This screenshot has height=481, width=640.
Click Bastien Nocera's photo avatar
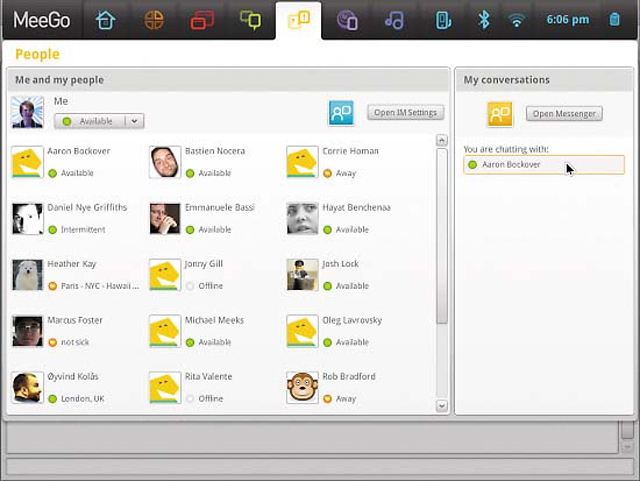click(165, 162)
